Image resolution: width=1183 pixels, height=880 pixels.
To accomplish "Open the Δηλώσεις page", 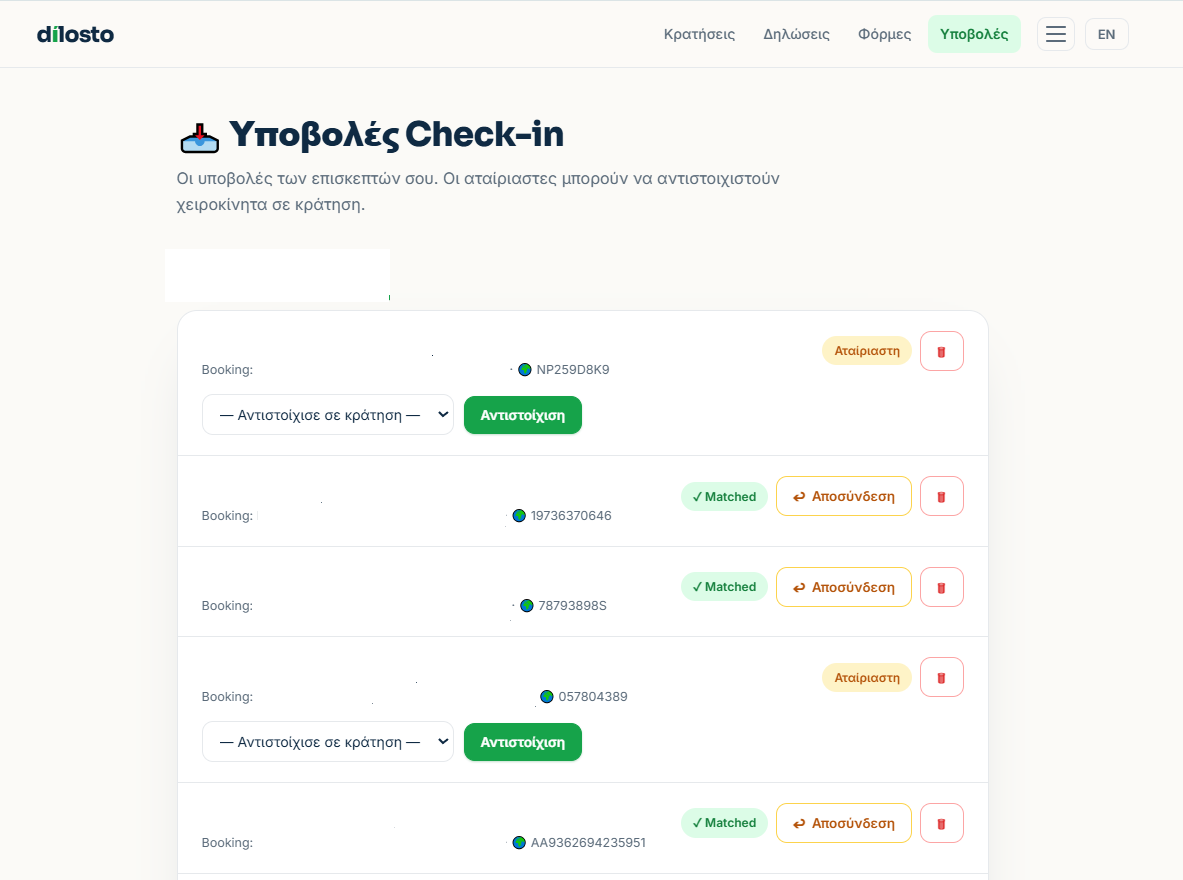I will 797,34.
